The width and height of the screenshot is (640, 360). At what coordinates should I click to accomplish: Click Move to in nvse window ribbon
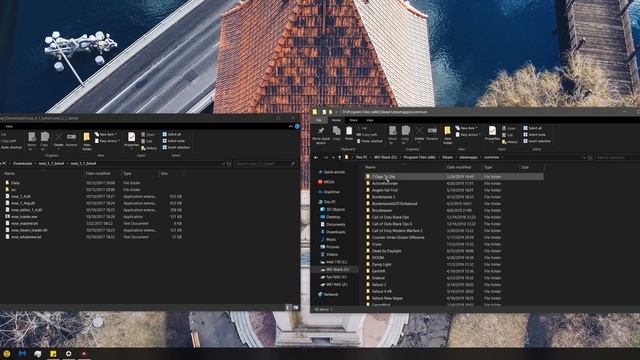31,141
